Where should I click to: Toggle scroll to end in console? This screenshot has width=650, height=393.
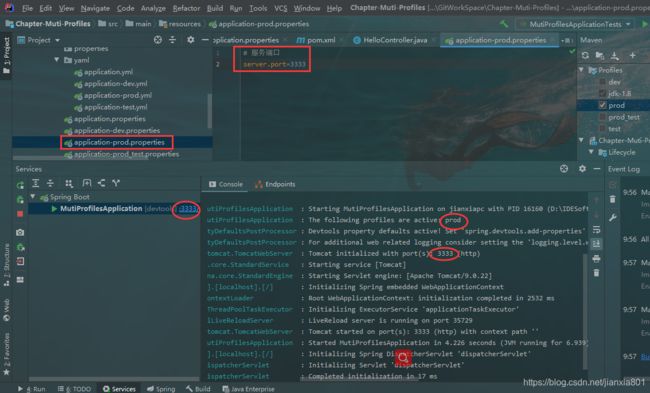(x=597, y=243)
